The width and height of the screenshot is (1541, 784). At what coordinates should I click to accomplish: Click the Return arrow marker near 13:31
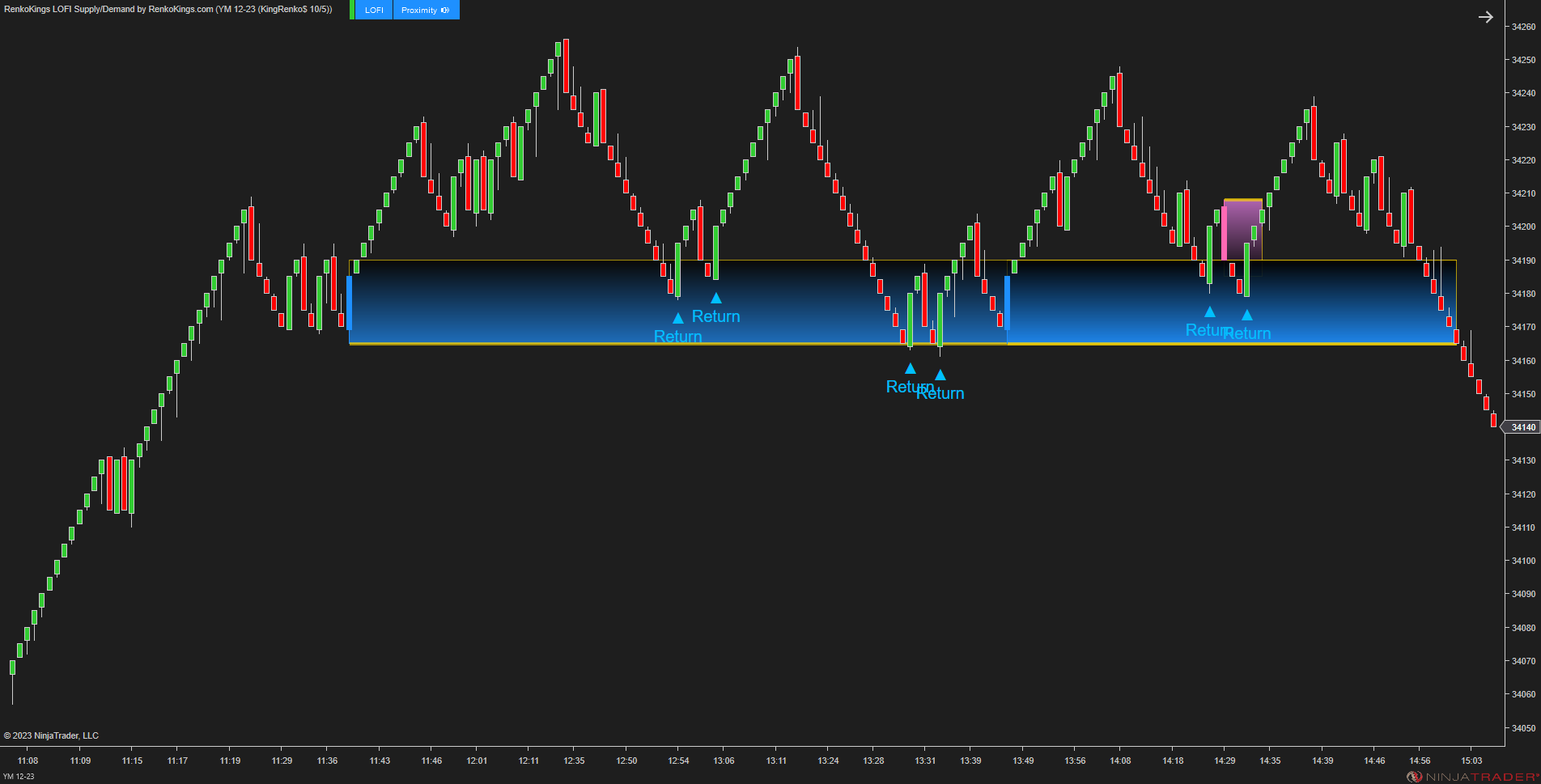click(x=910, y=367)
